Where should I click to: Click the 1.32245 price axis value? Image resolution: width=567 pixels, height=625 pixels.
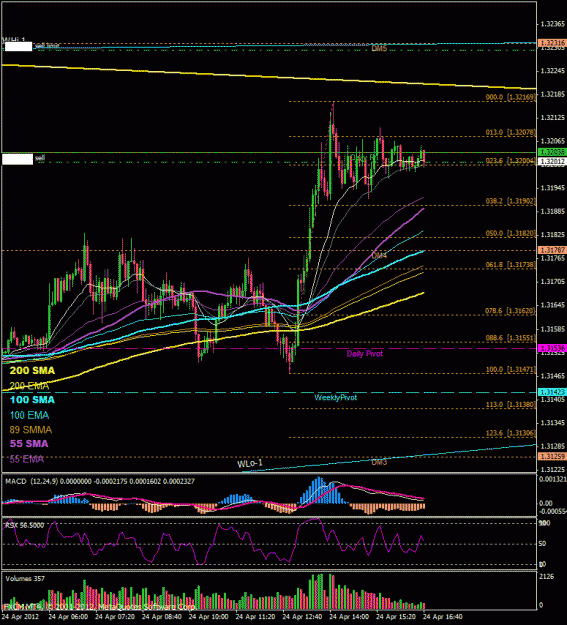coord(553,71)
